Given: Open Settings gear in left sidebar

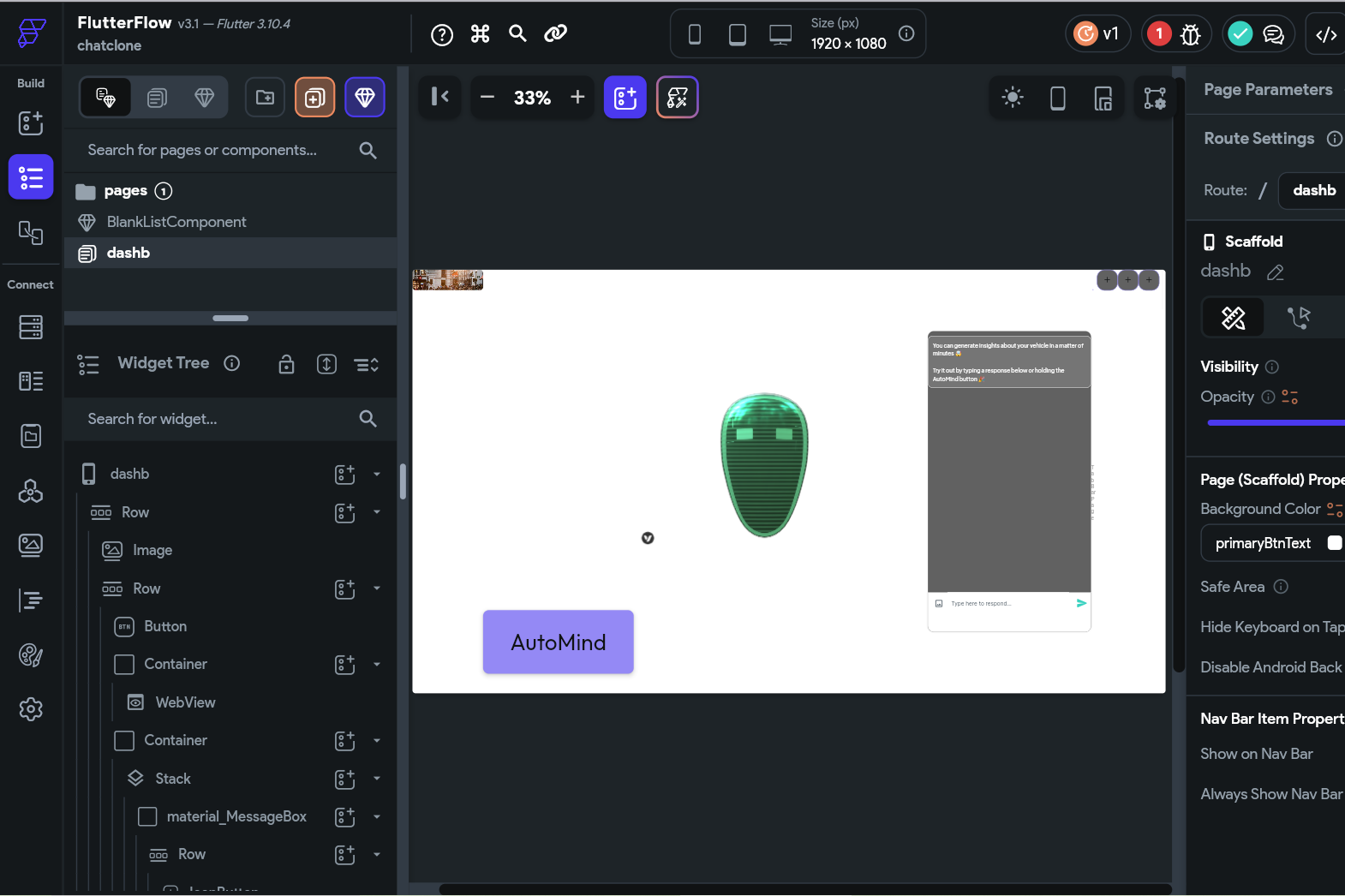Looking at the screenshot, I should (31, 709).
